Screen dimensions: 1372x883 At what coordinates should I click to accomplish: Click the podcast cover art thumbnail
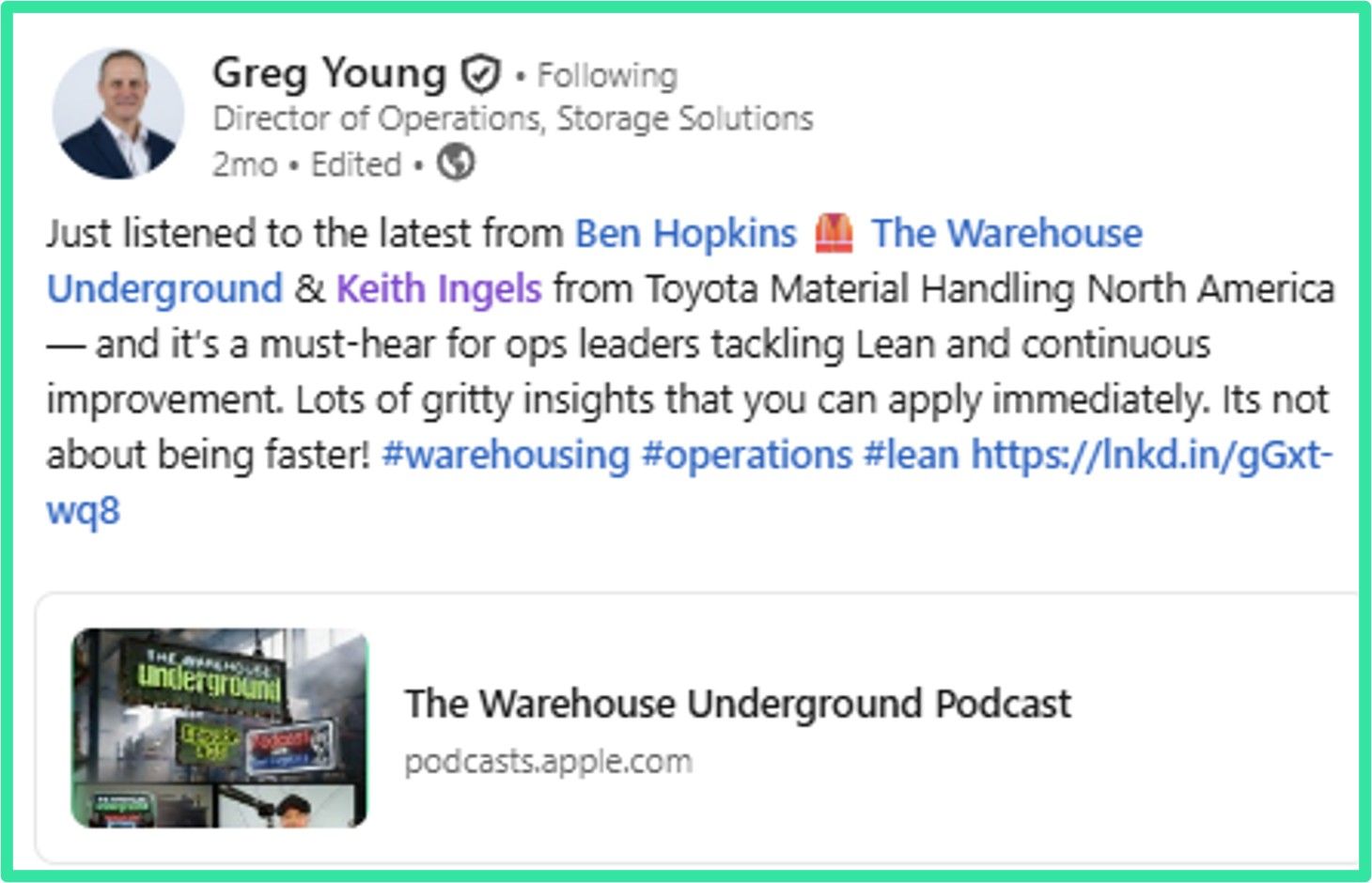tap(219, 728)
